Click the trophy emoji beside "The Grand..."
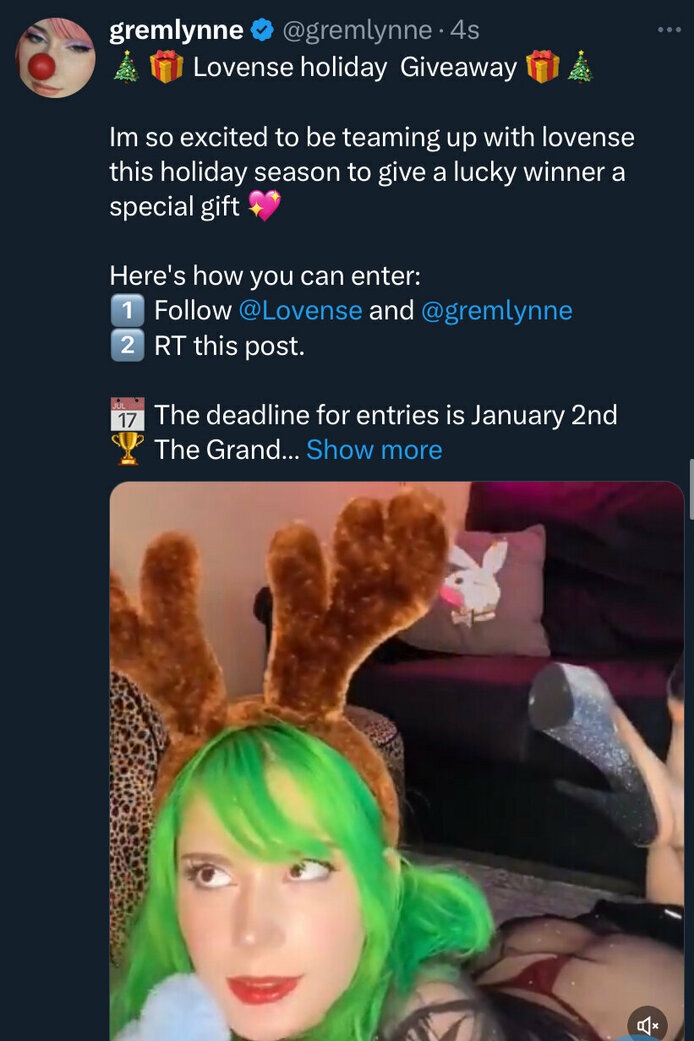Image resolution: width=694 pixels, height=1041 pixels. click(x=127, y=449)
